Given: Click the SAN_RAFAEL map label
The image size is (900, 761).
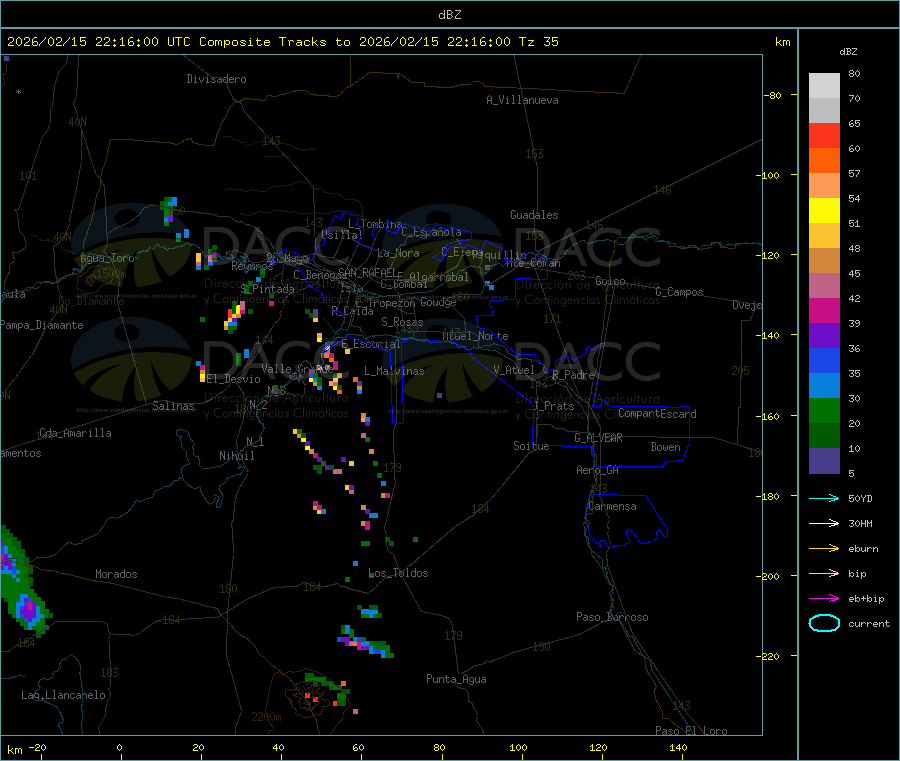Looking at the screenshot, I should [367, 272].
